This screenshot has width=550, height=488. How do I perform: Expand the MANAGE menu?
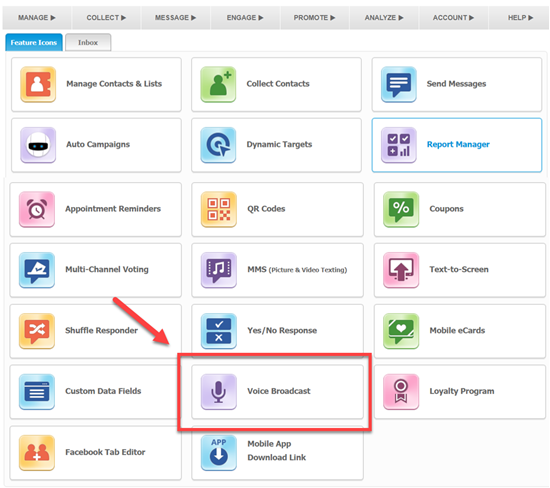point(36,18)
